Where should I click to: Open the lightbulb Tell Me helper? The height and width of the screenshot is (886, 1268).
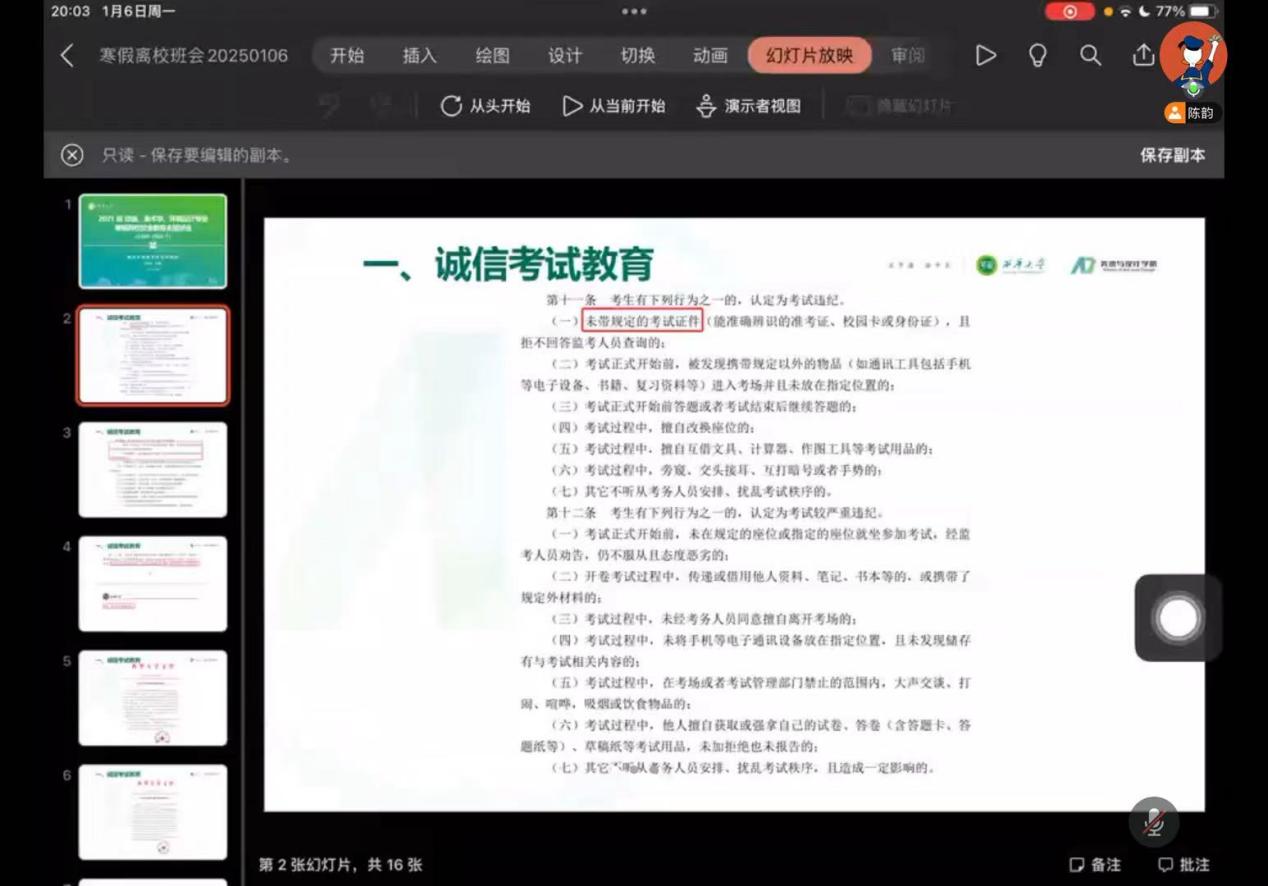(1038, 55)
